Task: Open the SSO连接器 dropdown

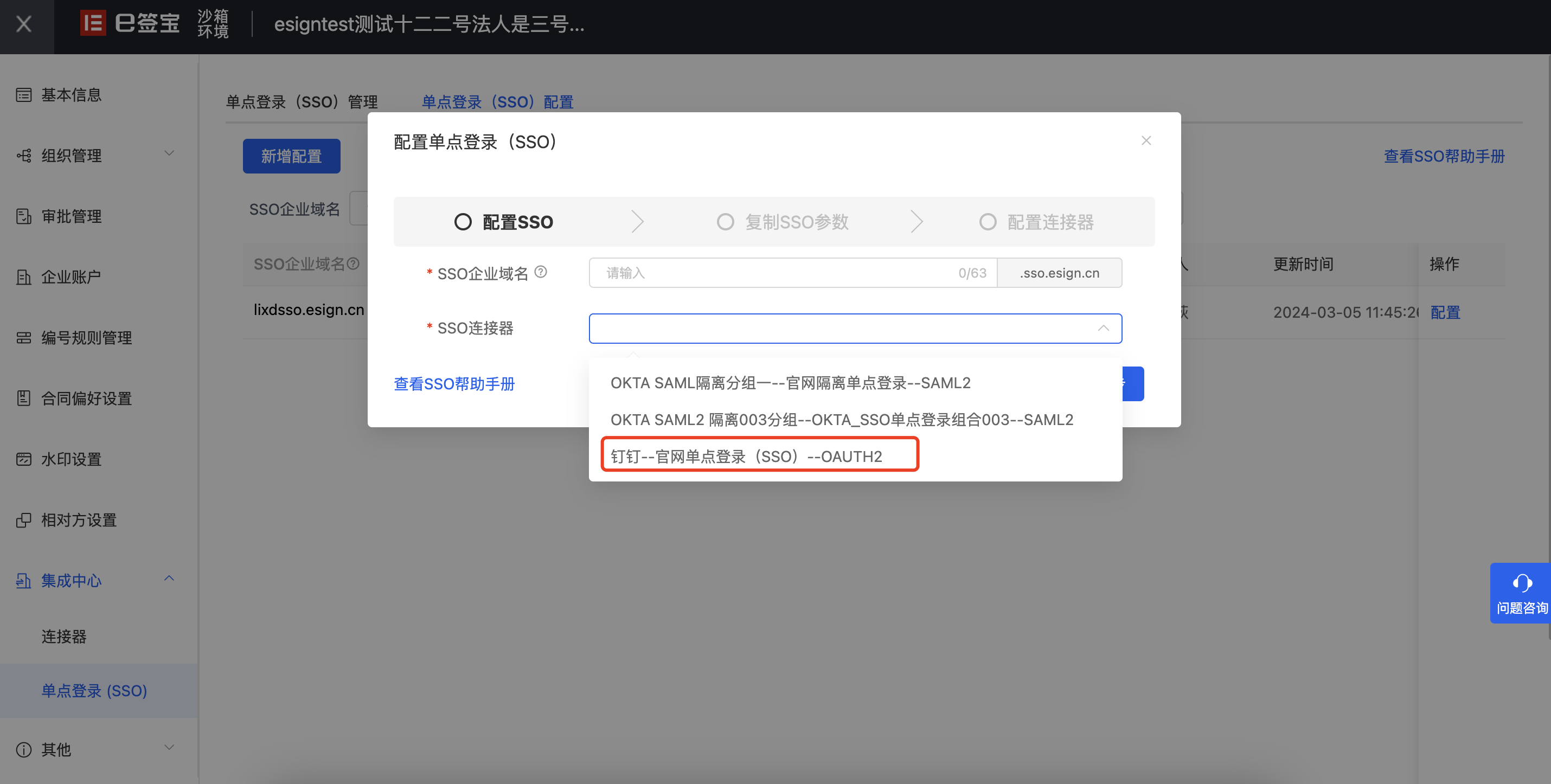Action: pos(855,328)
